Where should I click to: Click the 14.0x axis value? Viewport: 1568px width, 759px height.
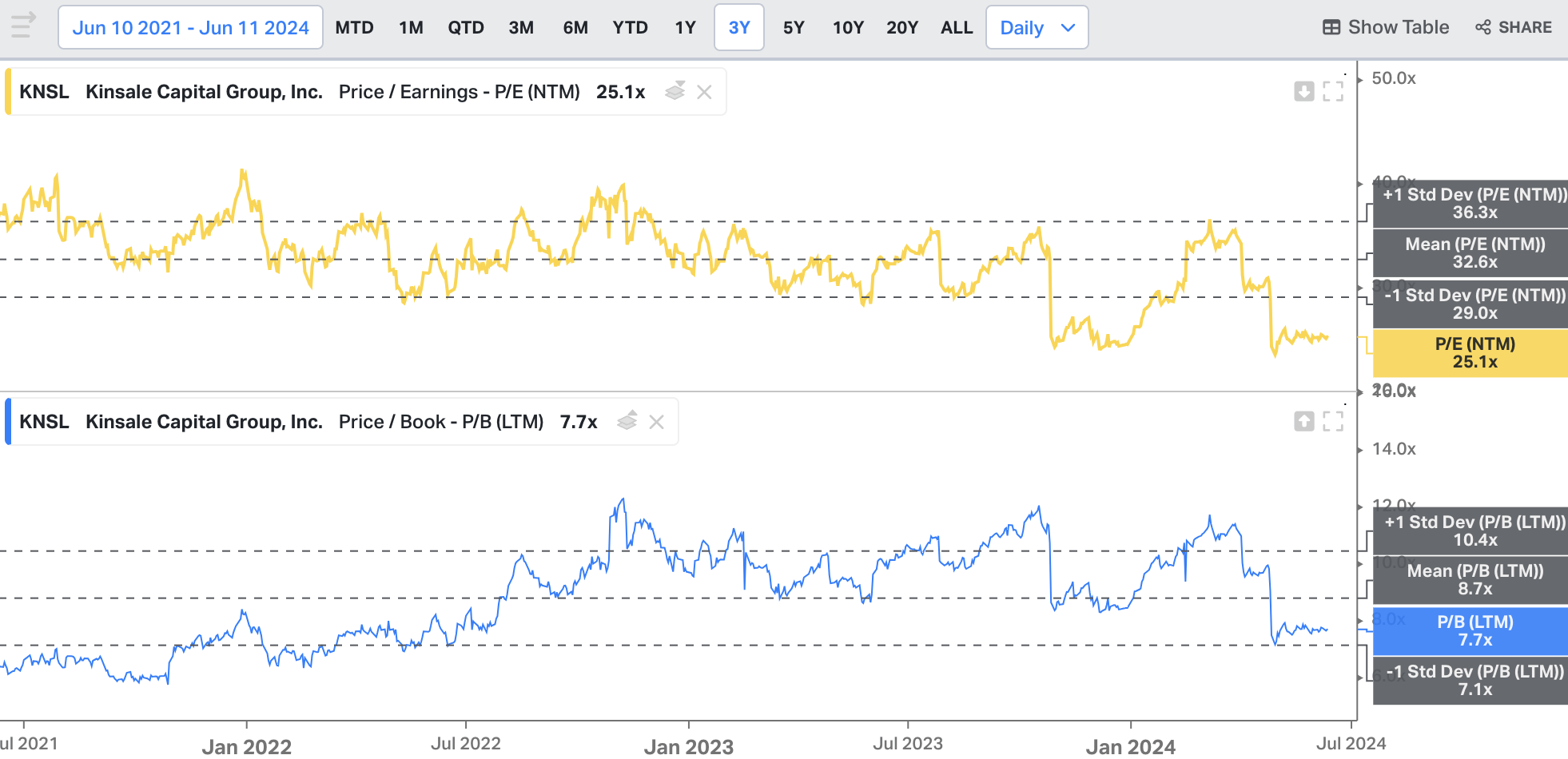[1394, 449]
